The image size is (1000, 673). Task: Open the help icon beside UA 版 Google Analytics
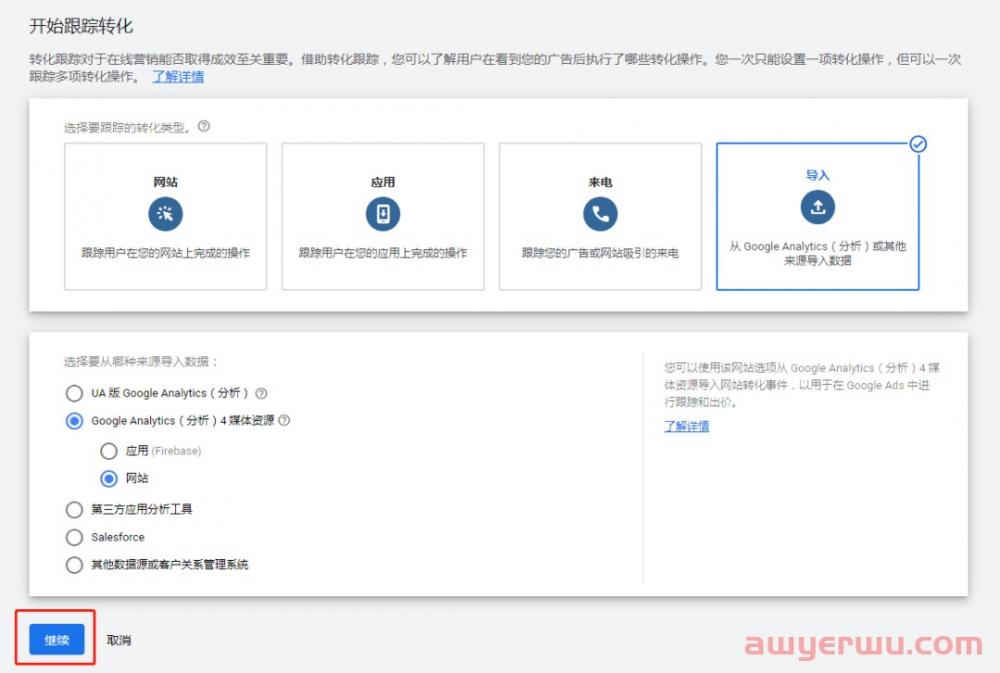[260, 393]
